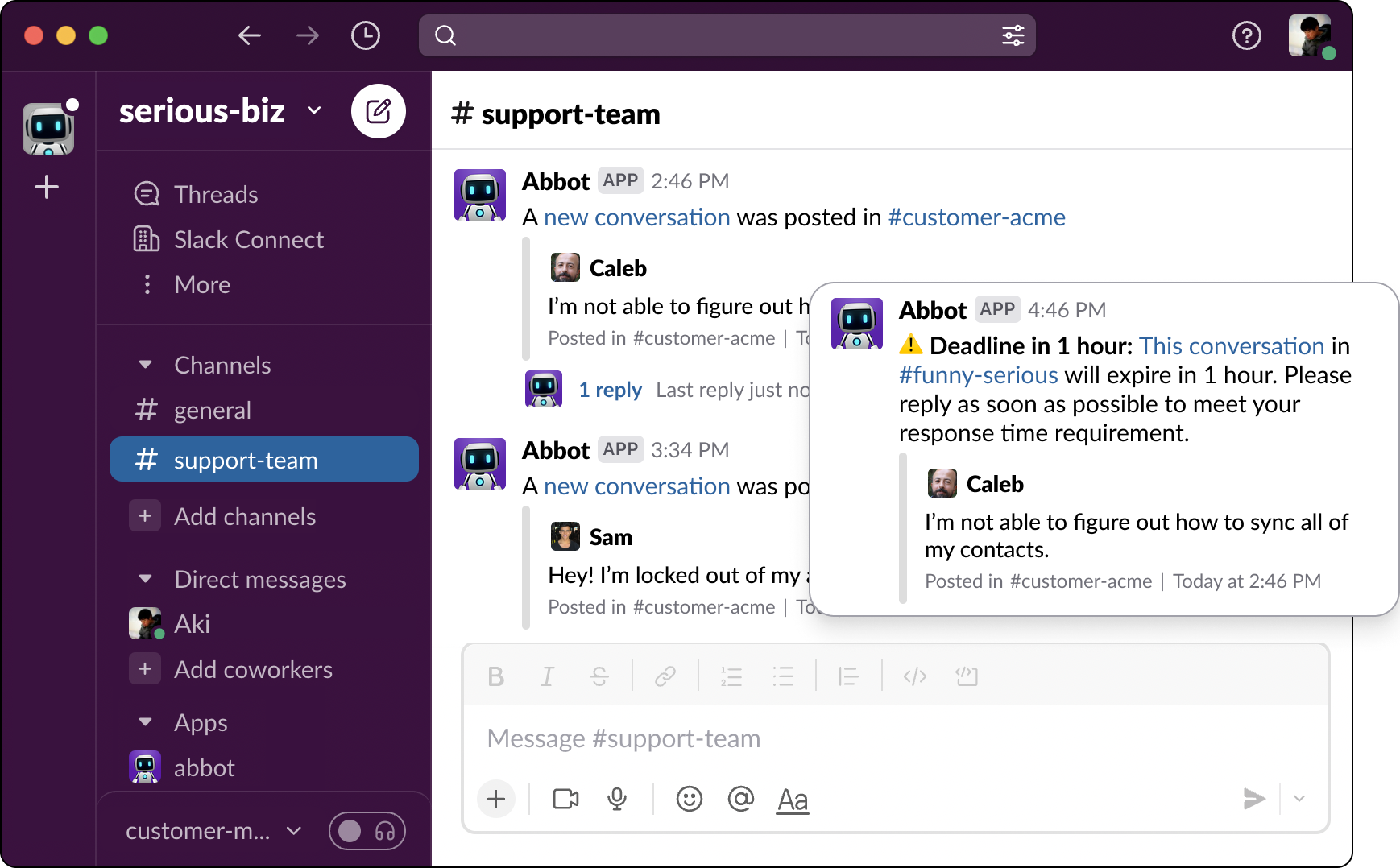Screen dimensions: 1400x868
Task: Collapse the Direct messages section
Action: [x=145, y=579]
